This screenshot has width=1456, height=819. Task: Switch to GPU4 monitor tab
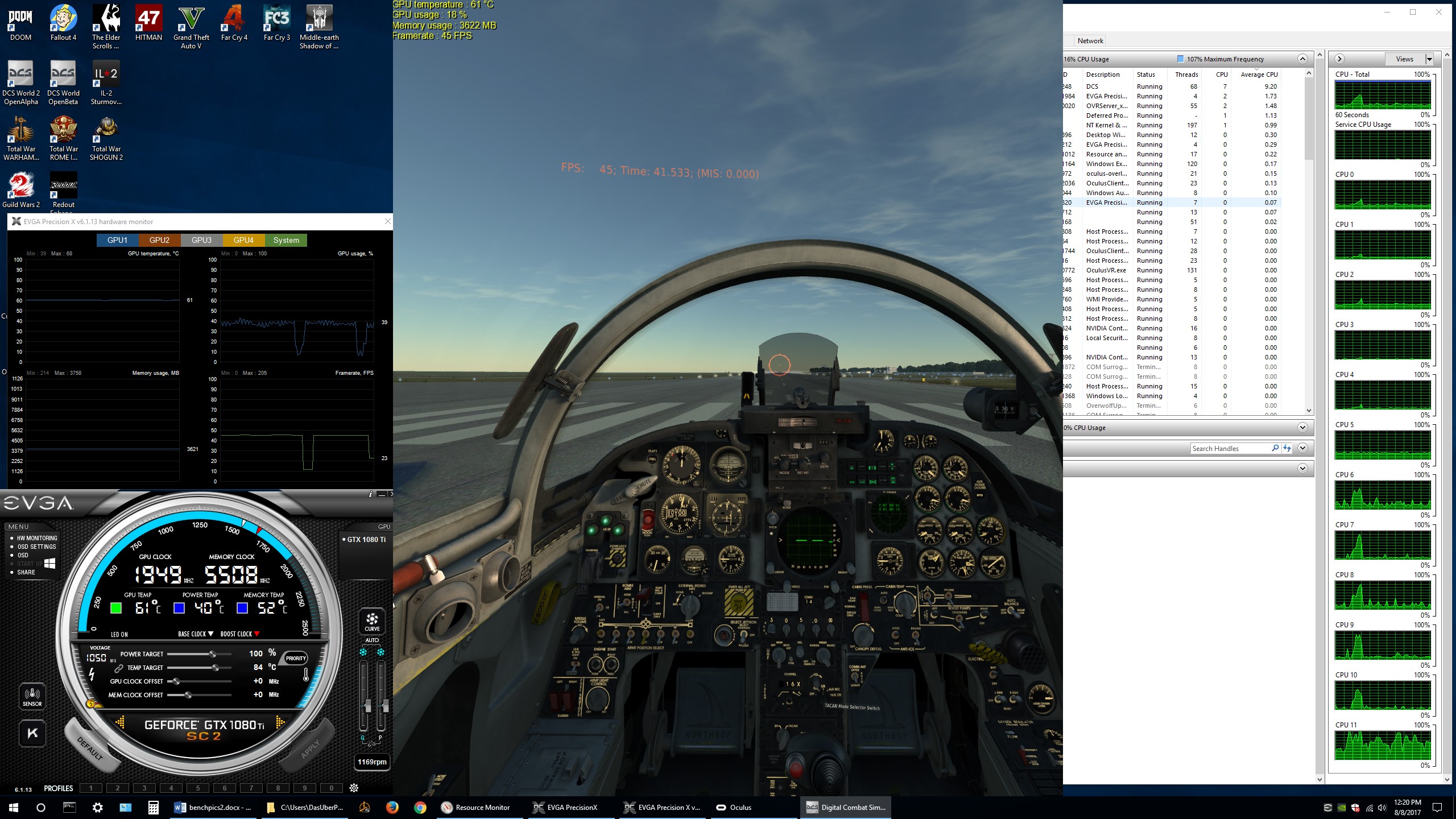243,240
